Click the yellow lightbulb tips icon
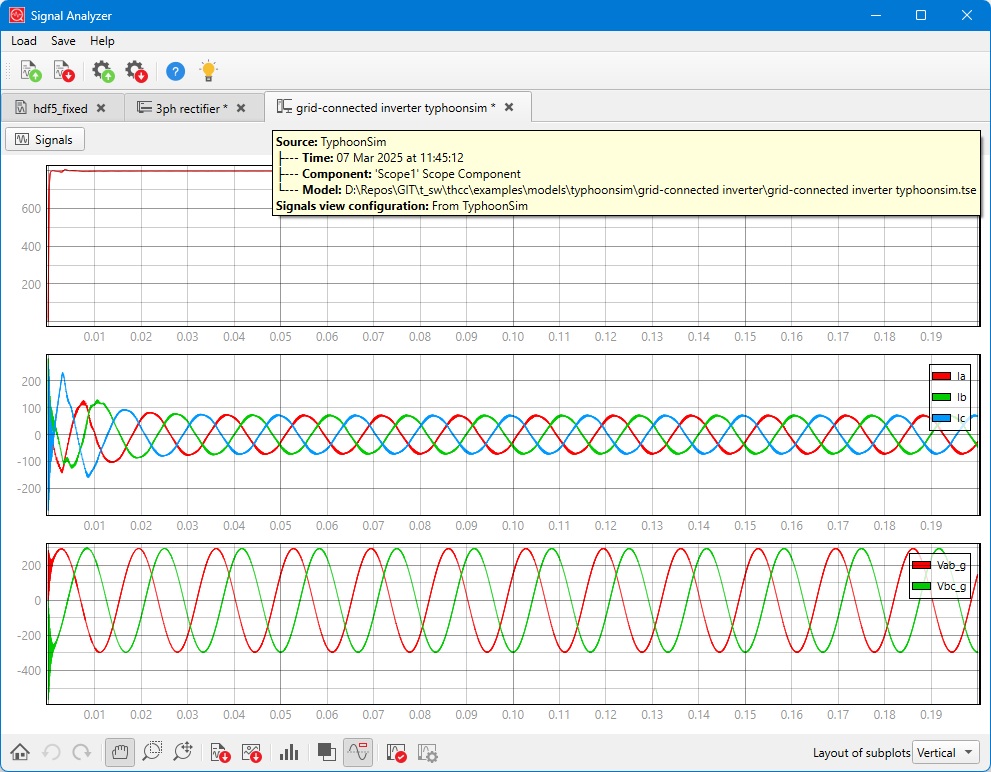Viewport: 991px width, 772px height. [208, 71]
